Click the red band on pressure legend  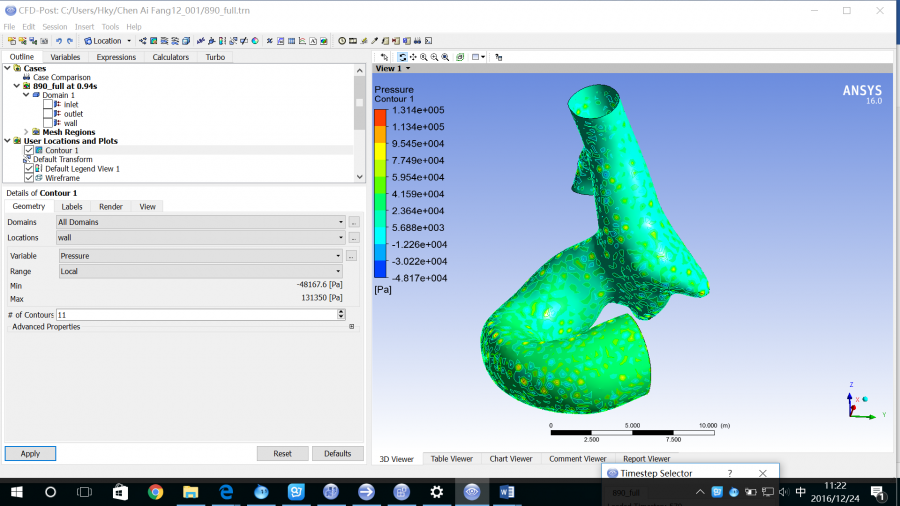[x=380, y=118]
